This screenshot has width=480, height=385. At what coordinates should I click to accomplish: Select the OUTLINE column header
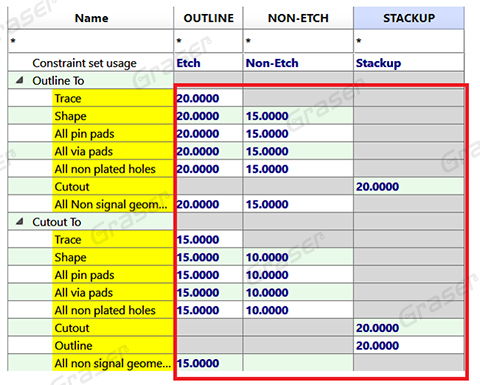(208, 18)
